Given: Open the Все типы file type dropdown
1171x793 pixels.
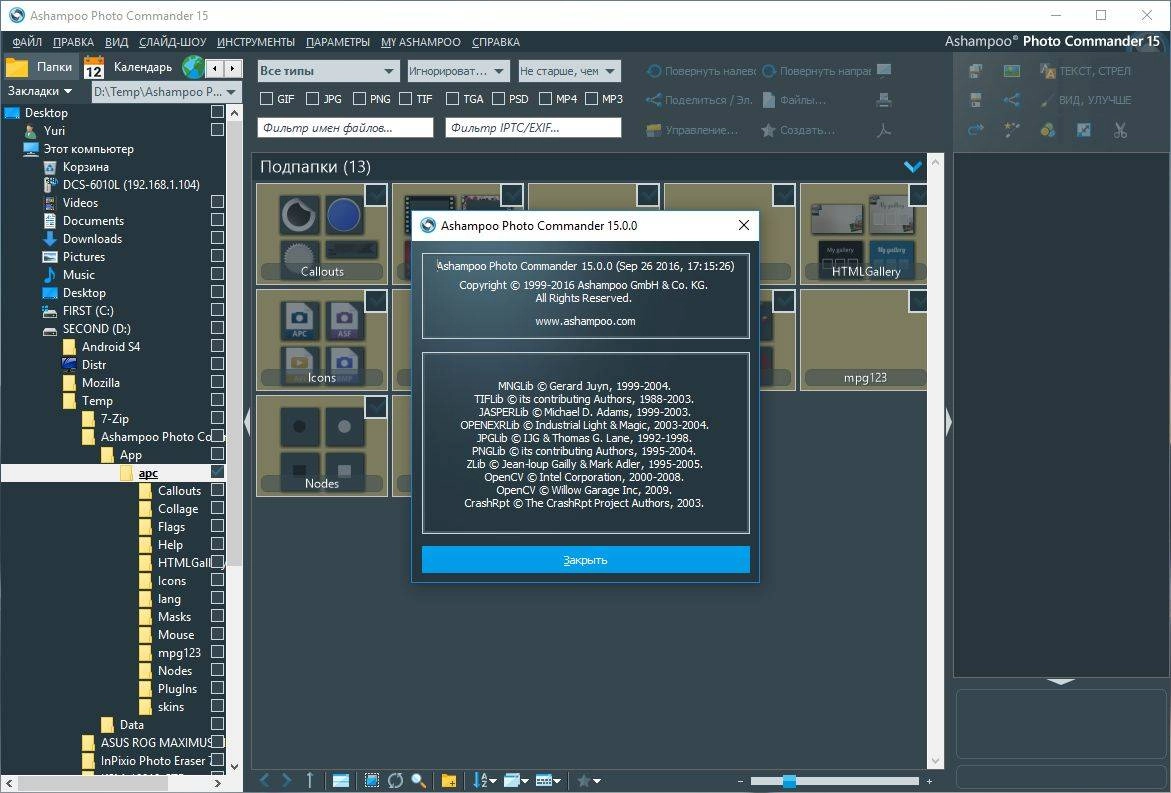Looking at the screenshot, I should pos(328,71).
